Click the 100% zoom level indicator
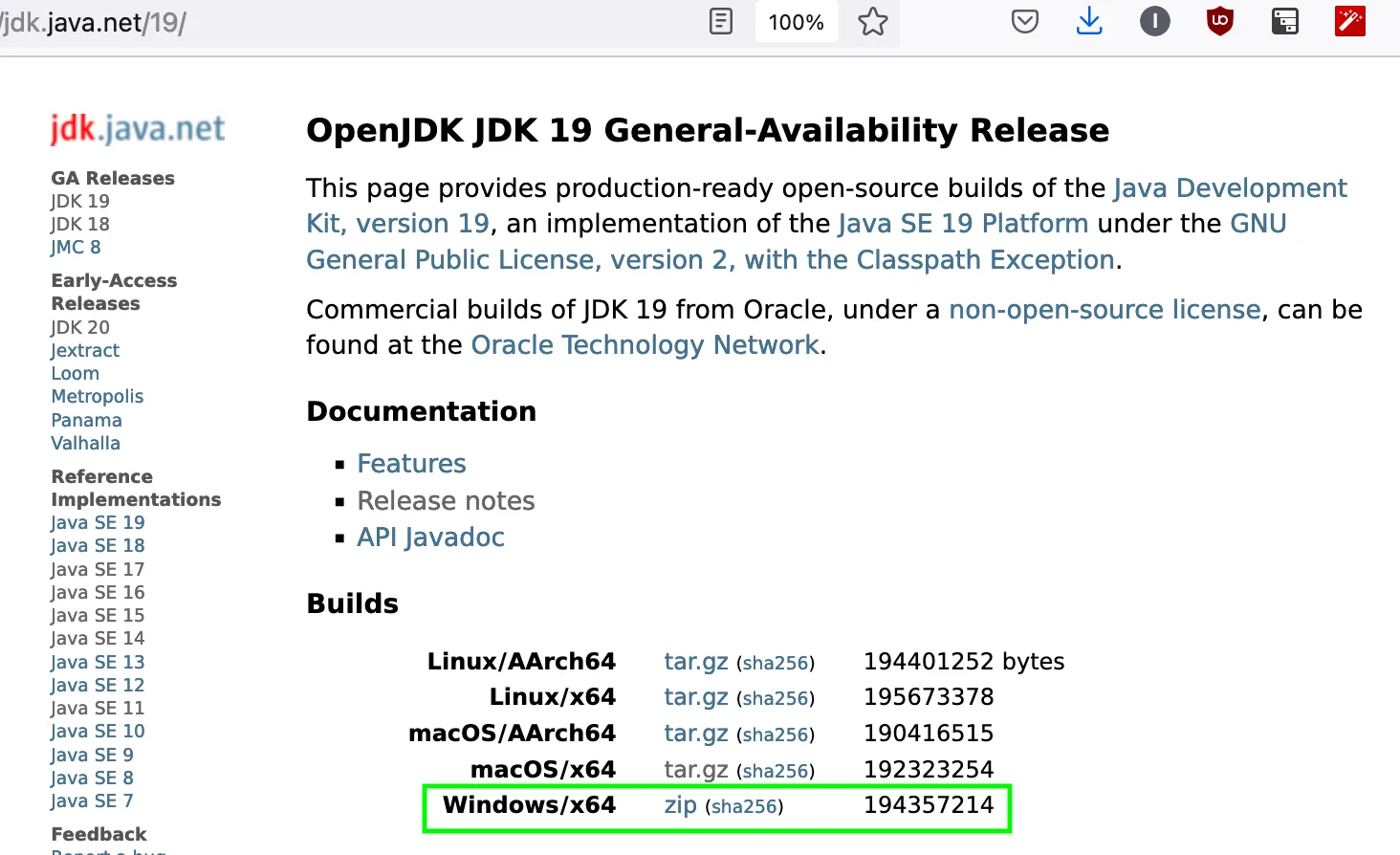 (x=797, y=22)
